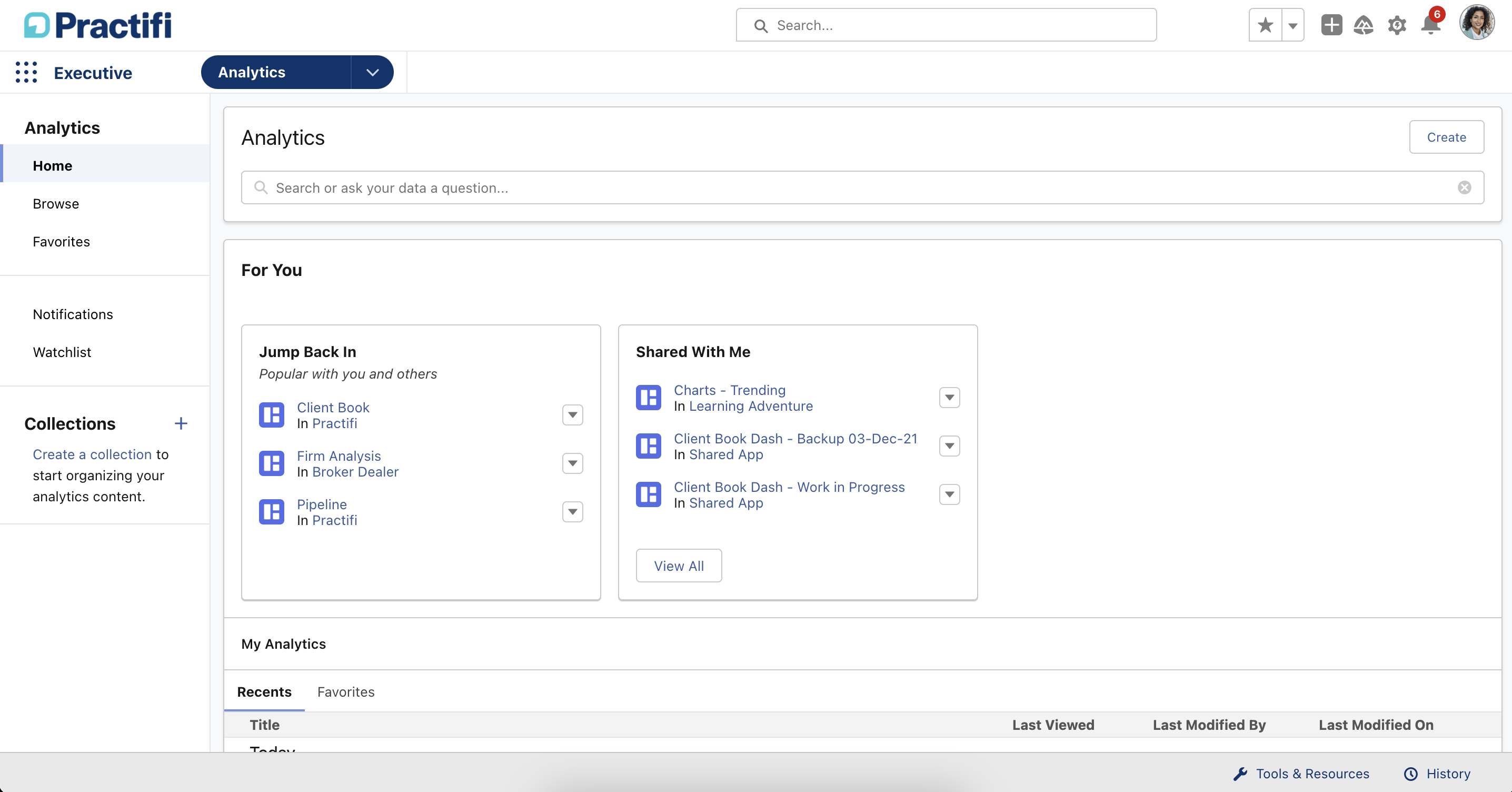Click the Charts - Trending dashboard icon
The height and width of the screenshot is (792, 1512).
[649, 398]
